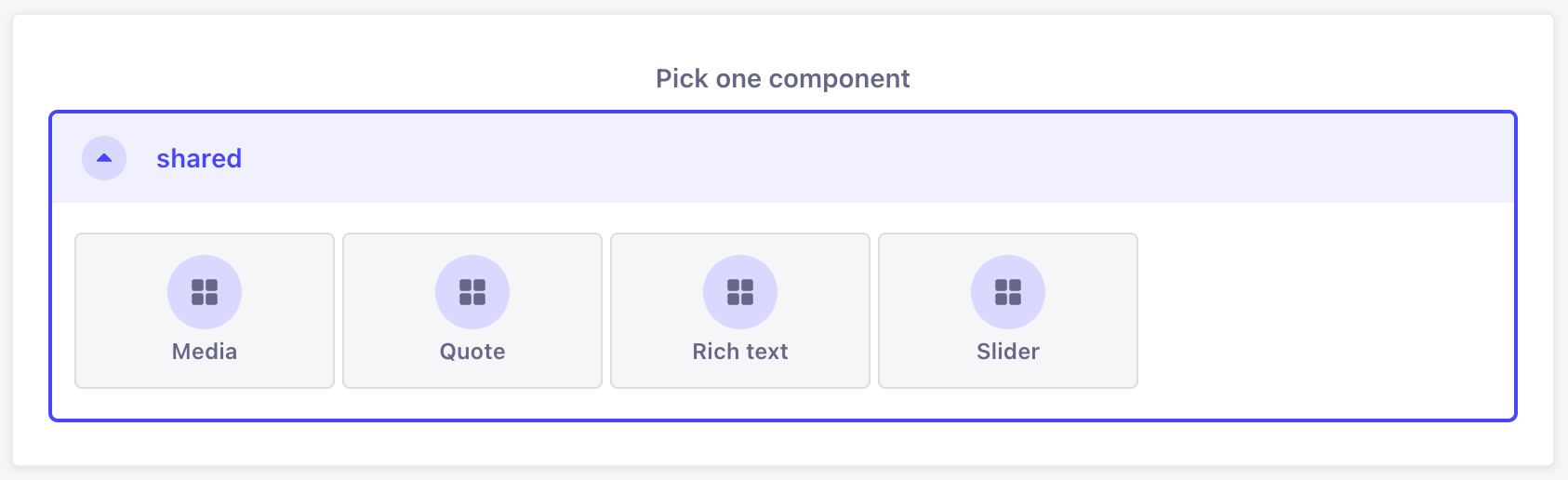Viewport: 1568px width, 480px height.
Task: Click the white margin below the shared panel
Action: point(783,443)
